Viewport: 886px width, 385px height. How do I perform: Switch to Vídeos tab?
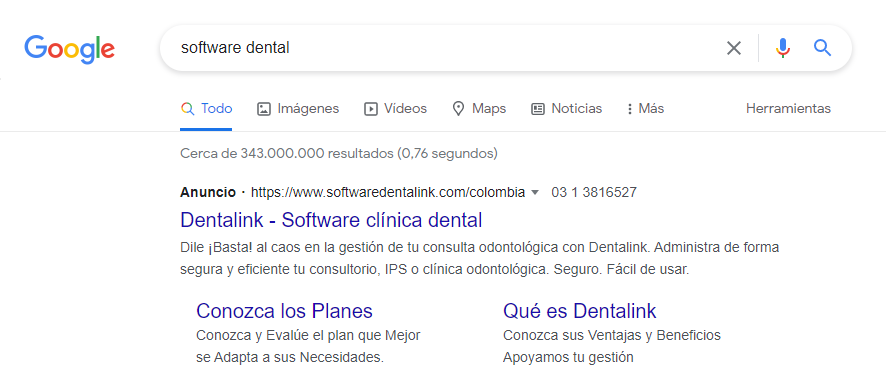(x=396, y=109)
